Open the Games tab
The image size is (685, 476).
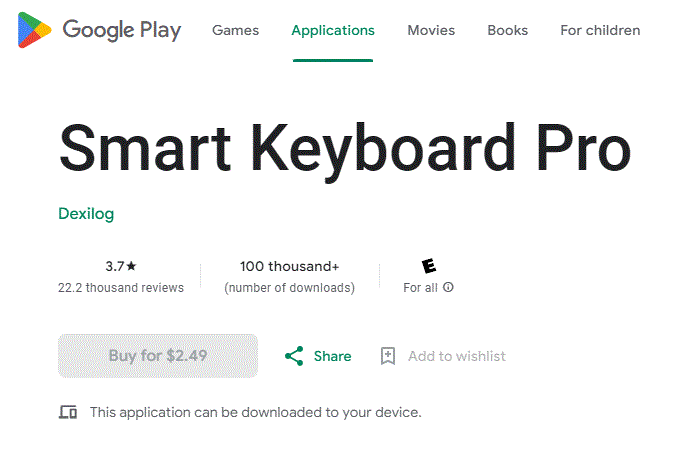(x=235, y=30)
